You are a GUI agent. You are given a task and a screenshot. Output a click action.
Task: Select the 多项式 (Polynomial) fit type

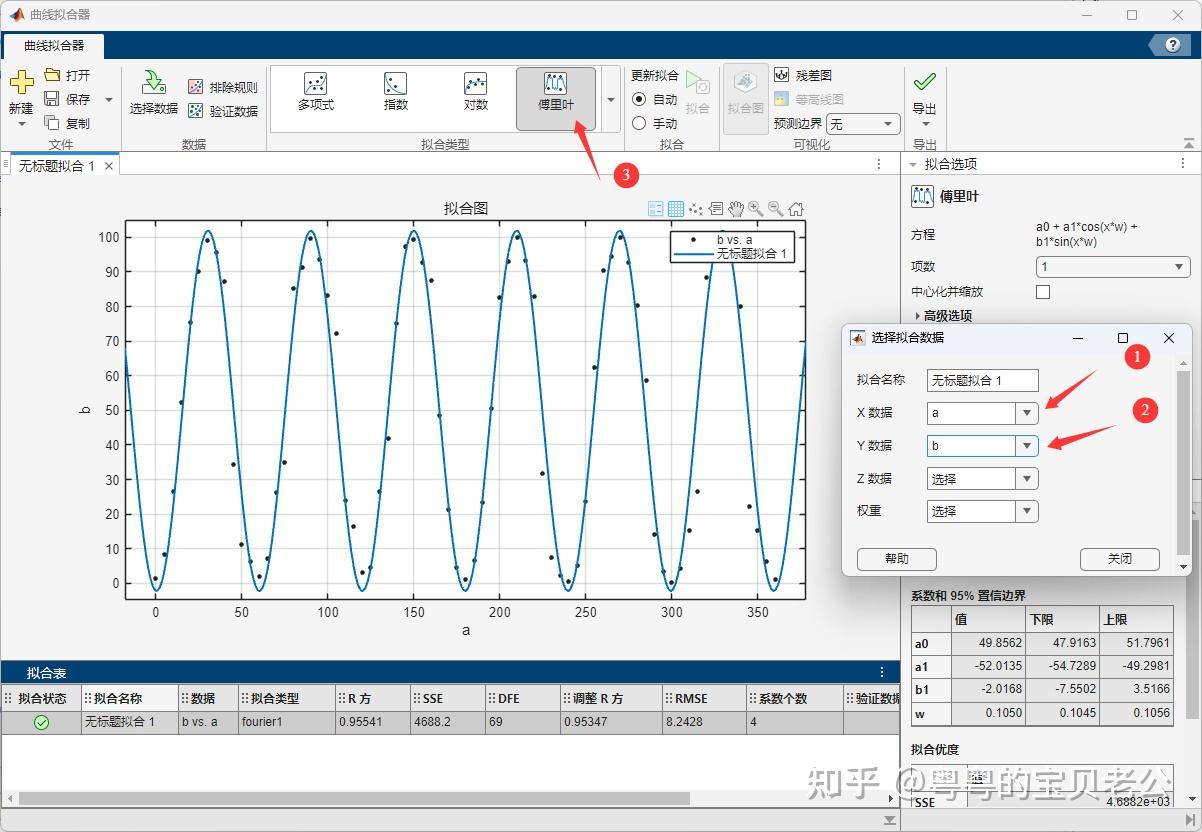click(x=315, y=95)
